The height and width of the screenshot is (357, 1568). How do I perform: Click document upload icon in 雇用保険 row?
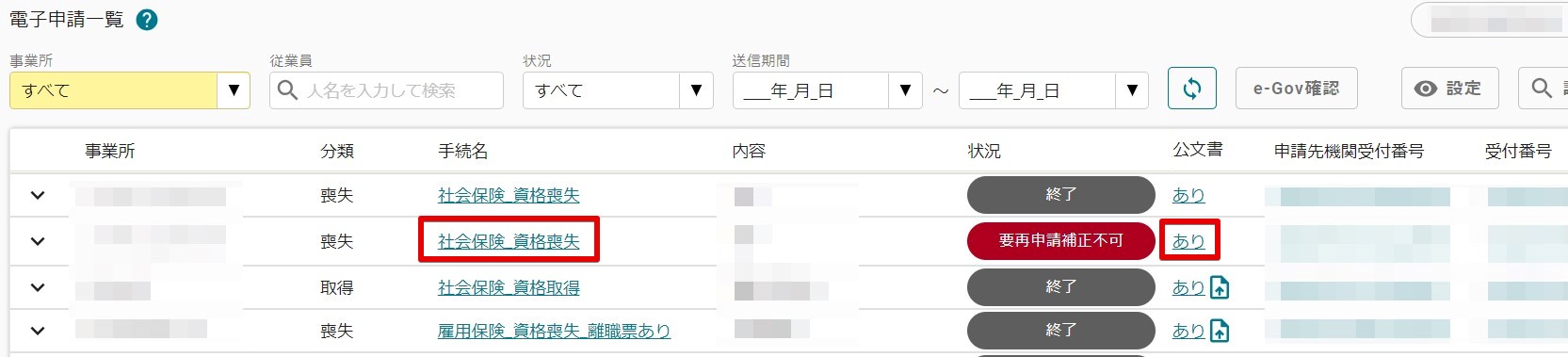[x=1220, y=331]
